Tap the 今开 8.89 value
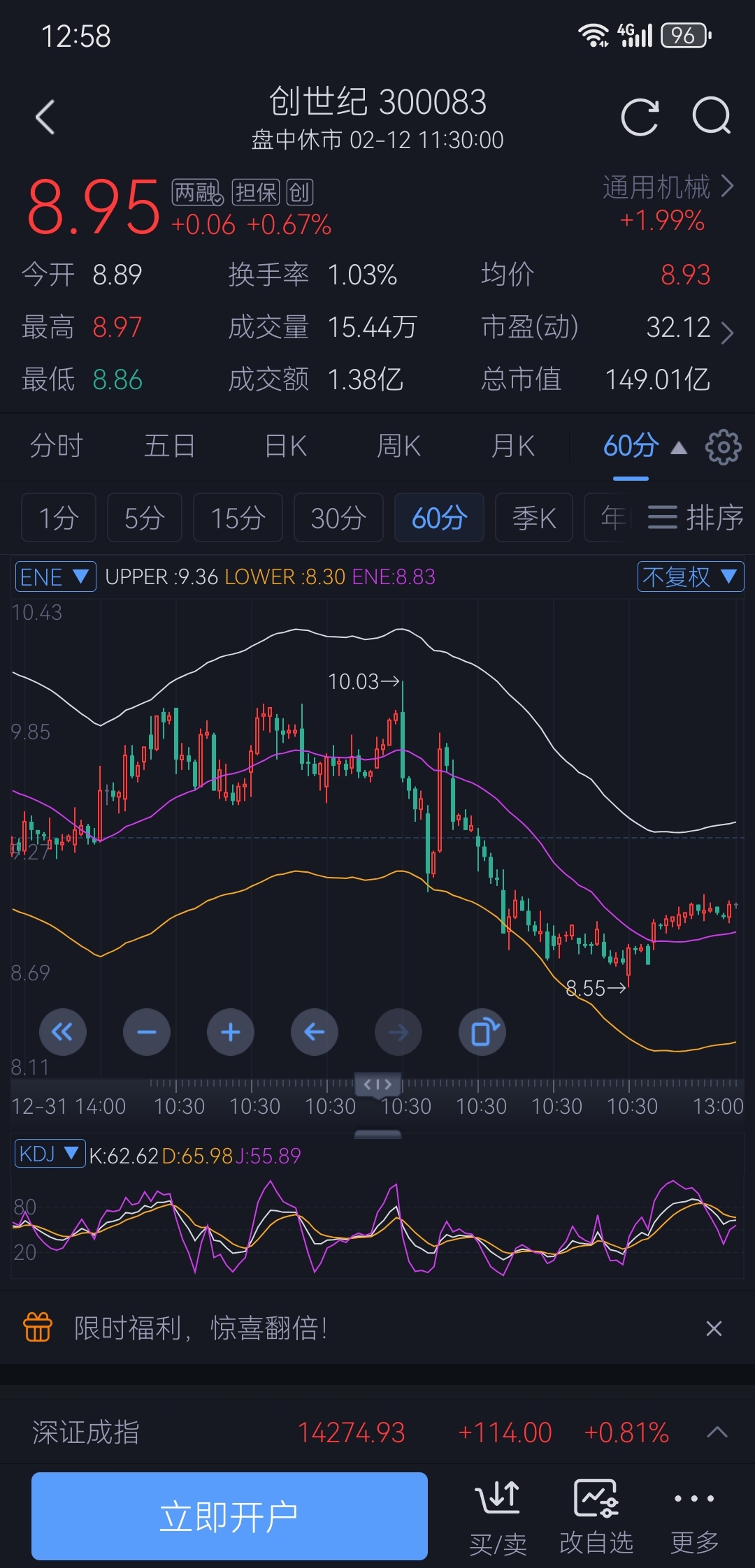The height and width of the screenshot is (1568, 755). (x=117, y=275)
